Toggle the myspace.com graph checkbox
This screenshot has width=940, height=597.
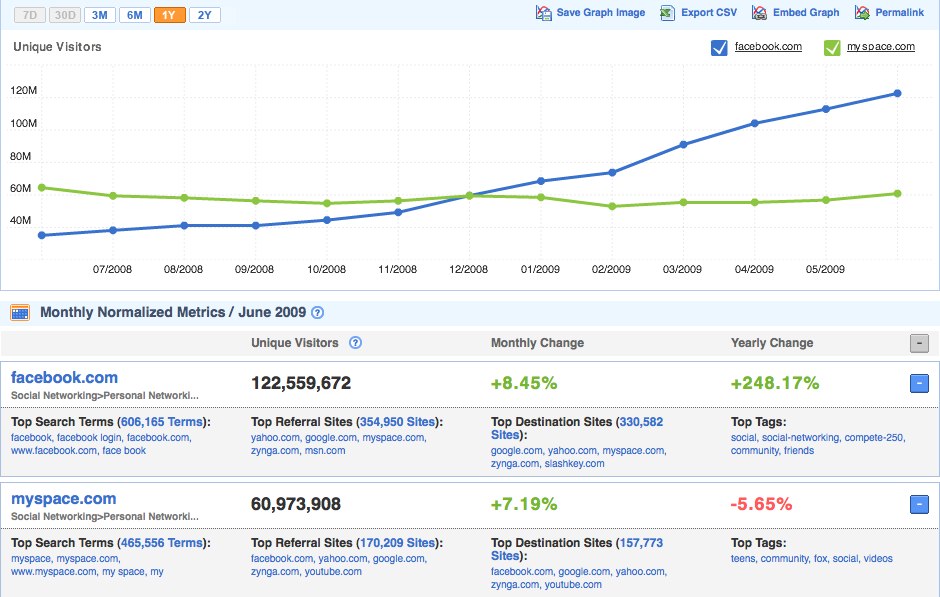pos(832,47)
